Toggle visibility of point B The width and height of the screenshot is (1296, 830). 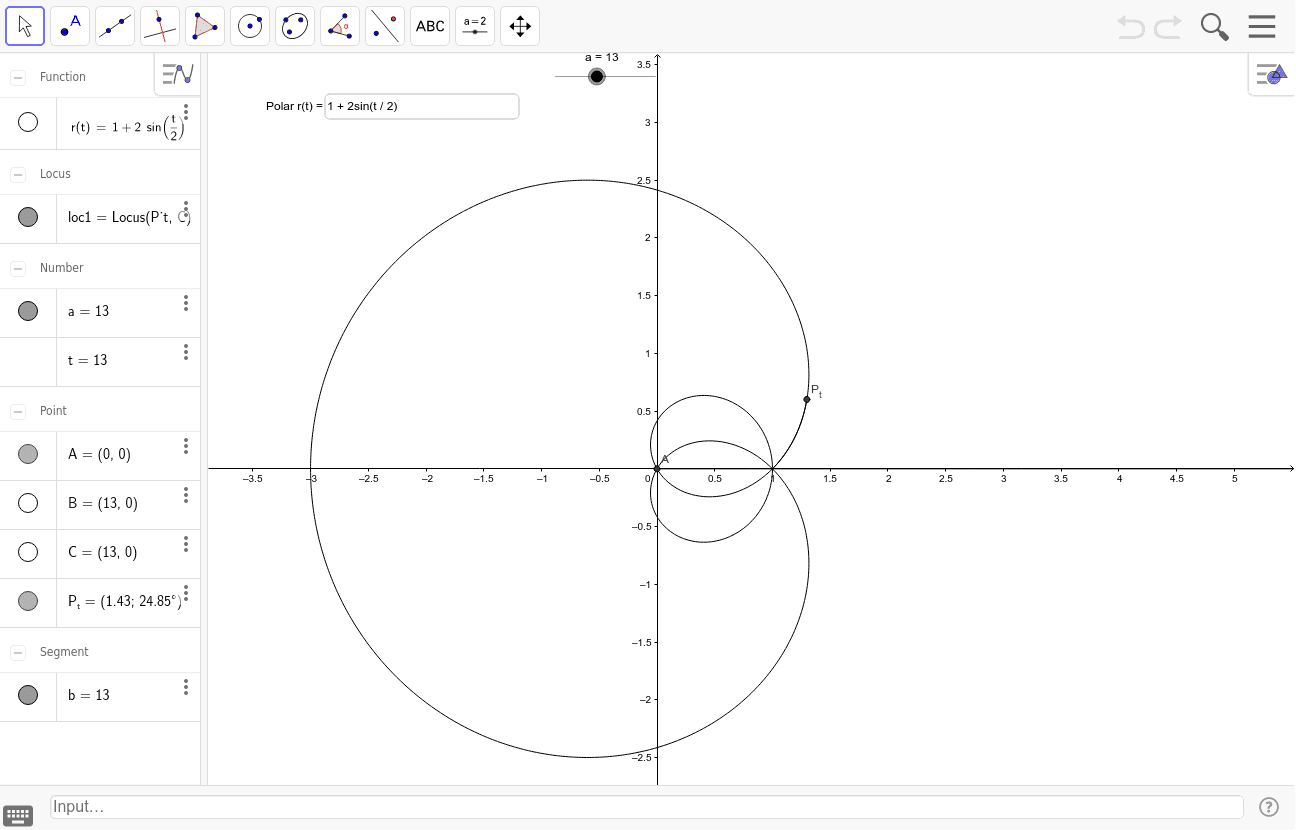[28, 503]
